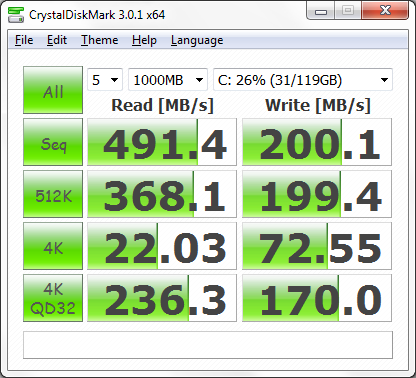
Task: Close the CrystalDiskMark window
Action: [385, 11]
